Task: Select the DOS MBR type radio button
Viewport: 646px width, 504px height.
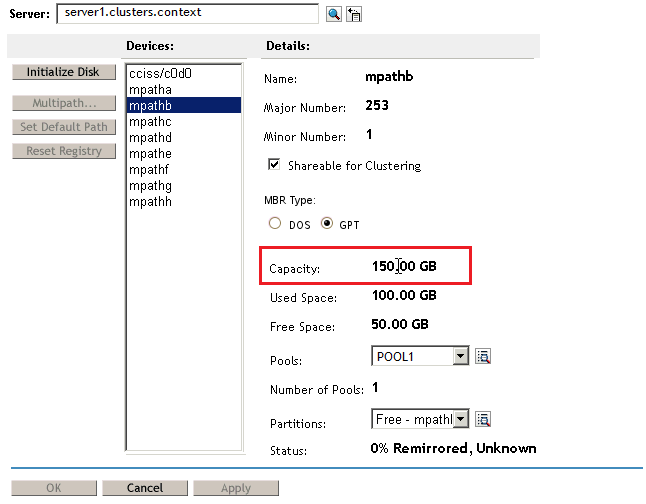Action: click(x=275, y=223)
